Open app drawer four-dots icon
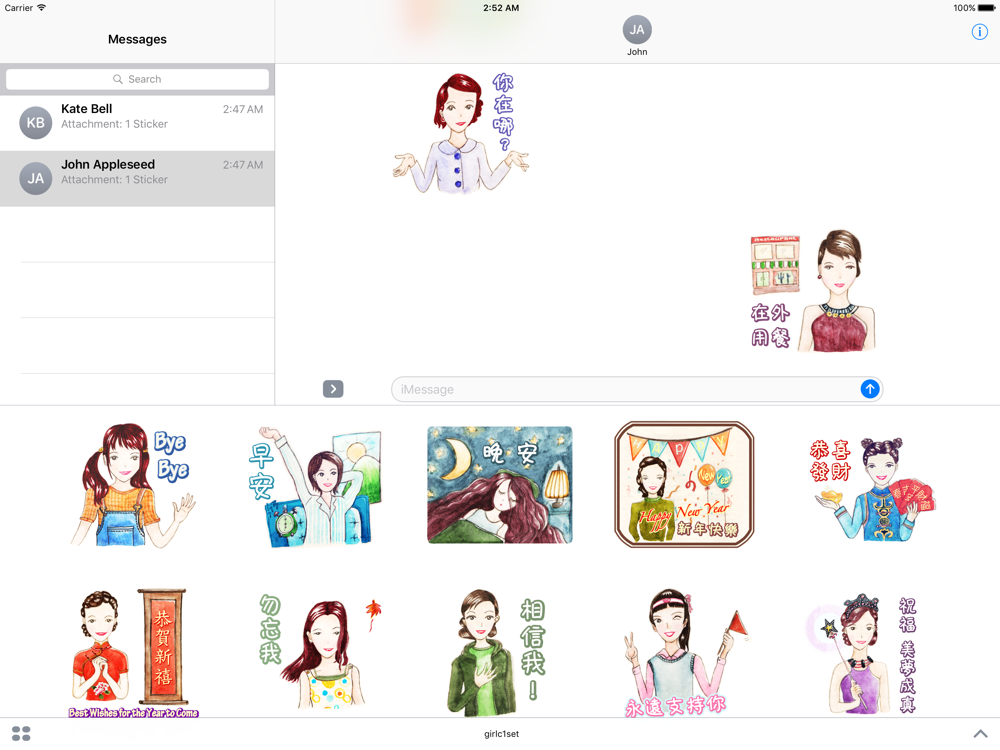Image resolution: width=1000 pixels, height=750 pixels. click(21, 733)
